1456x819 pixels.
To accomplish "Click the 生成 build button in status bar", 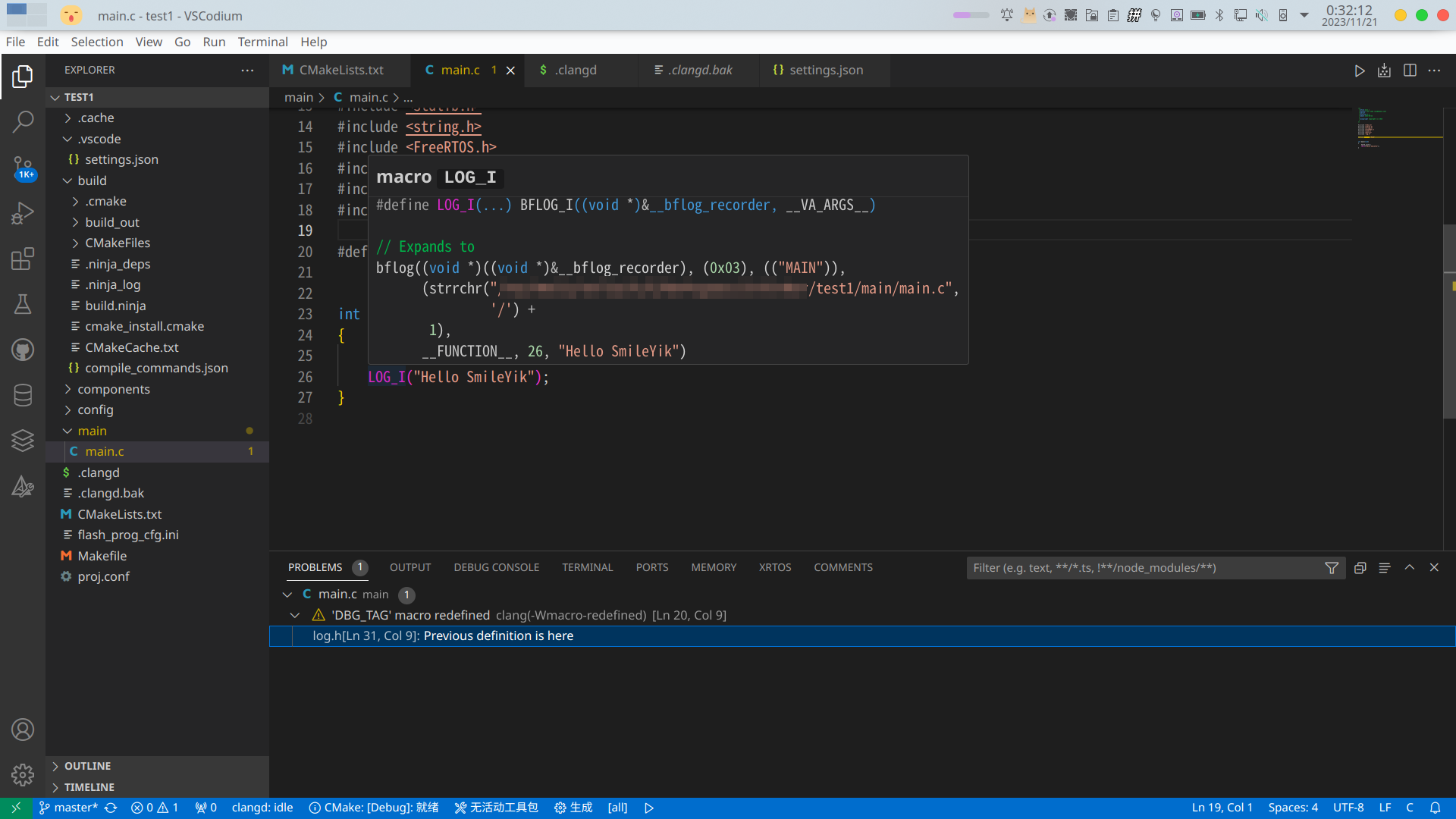I will click(573, 808).
